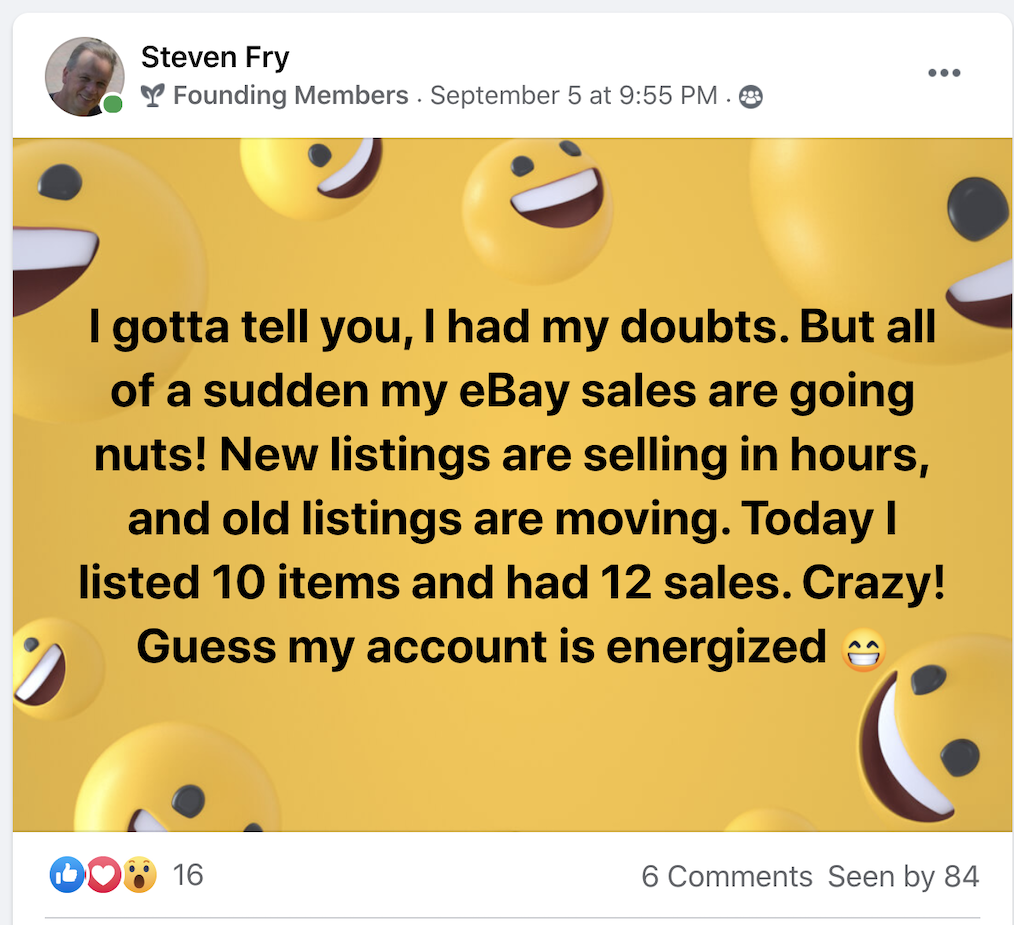Screen dimensions: 1014x925
Task: Show who reacted via the 16 count
Action: tap(188, 876)
